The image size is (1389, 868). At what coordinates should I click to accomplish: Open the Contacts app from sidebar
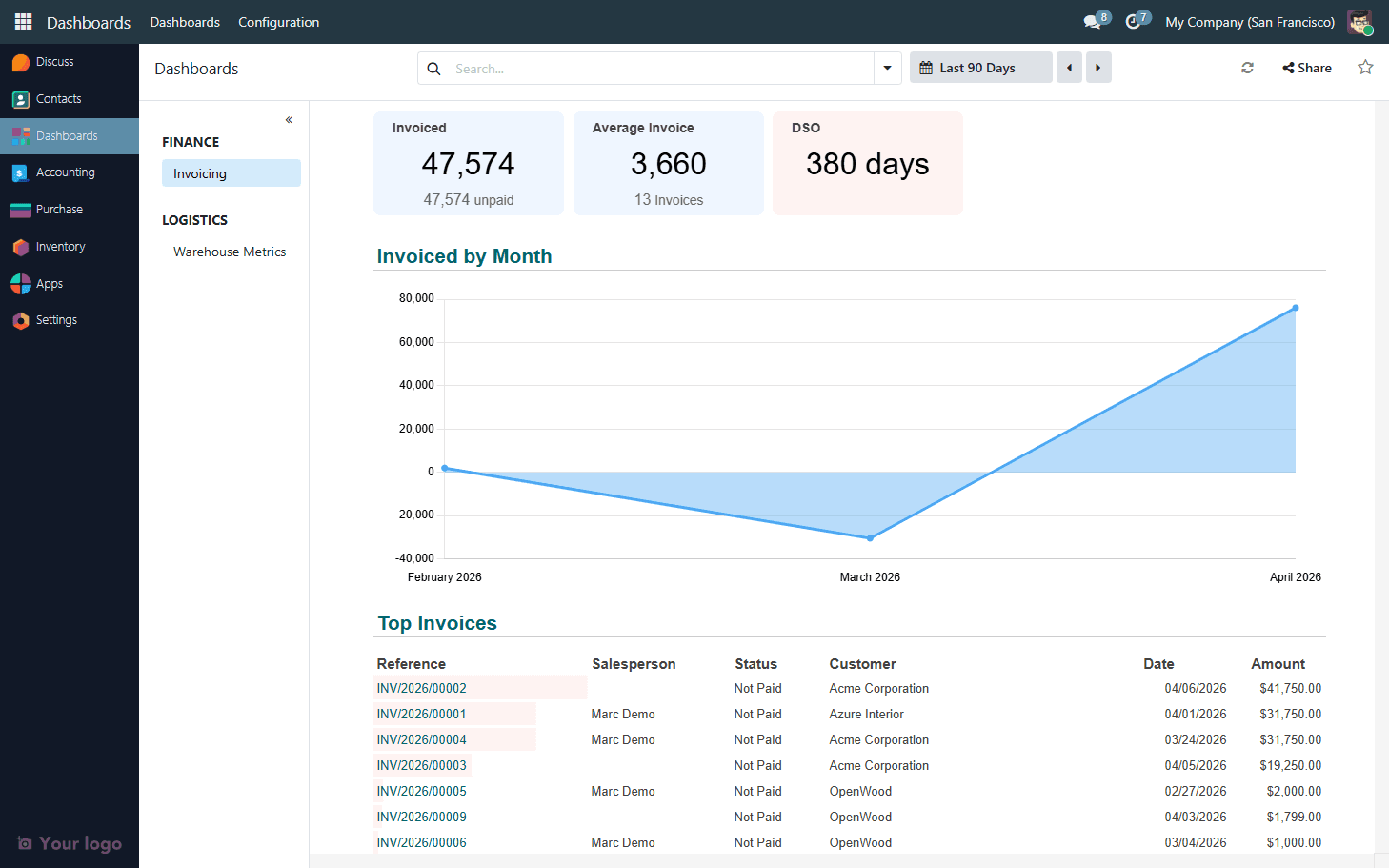click(x=60, y=98)
